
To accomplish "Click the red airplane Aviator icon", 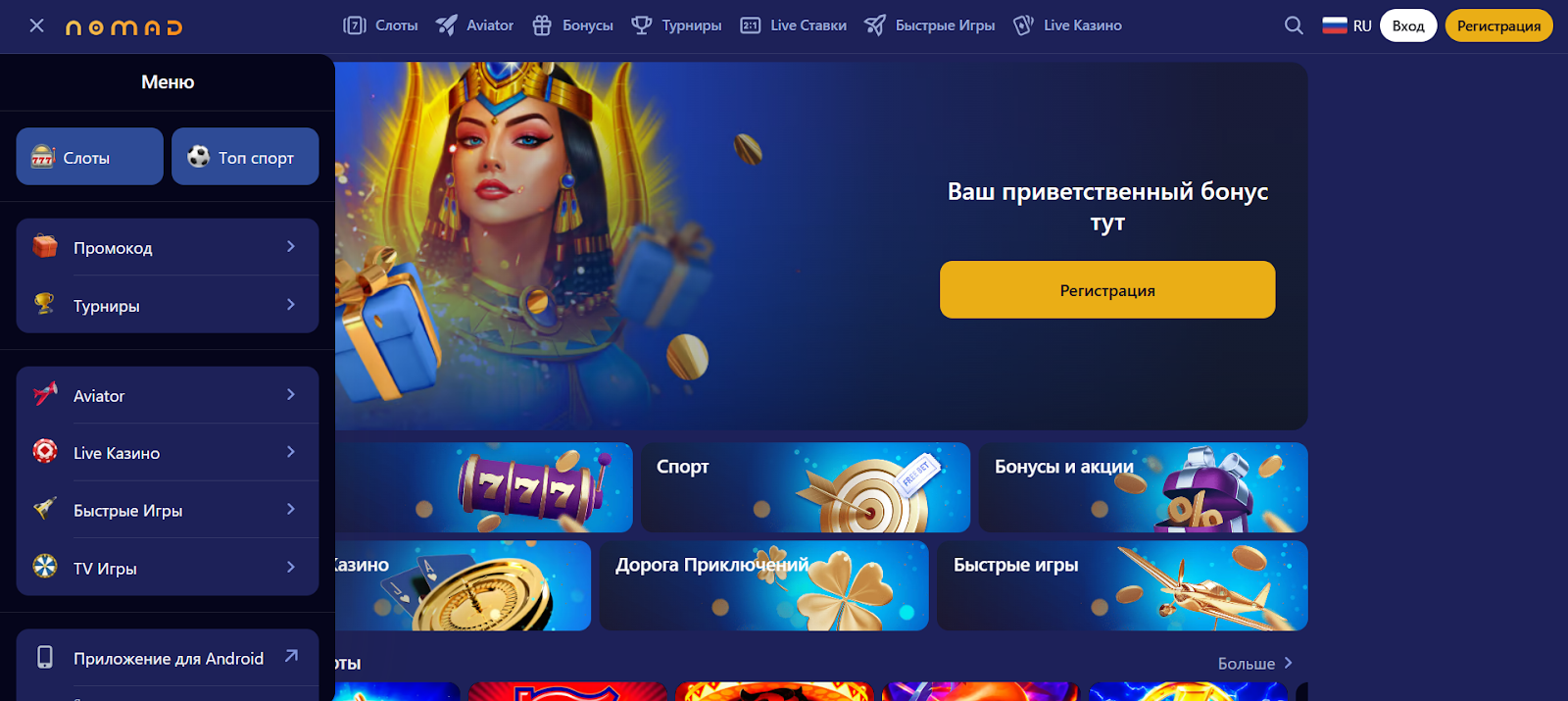I will tap(45, 394).
